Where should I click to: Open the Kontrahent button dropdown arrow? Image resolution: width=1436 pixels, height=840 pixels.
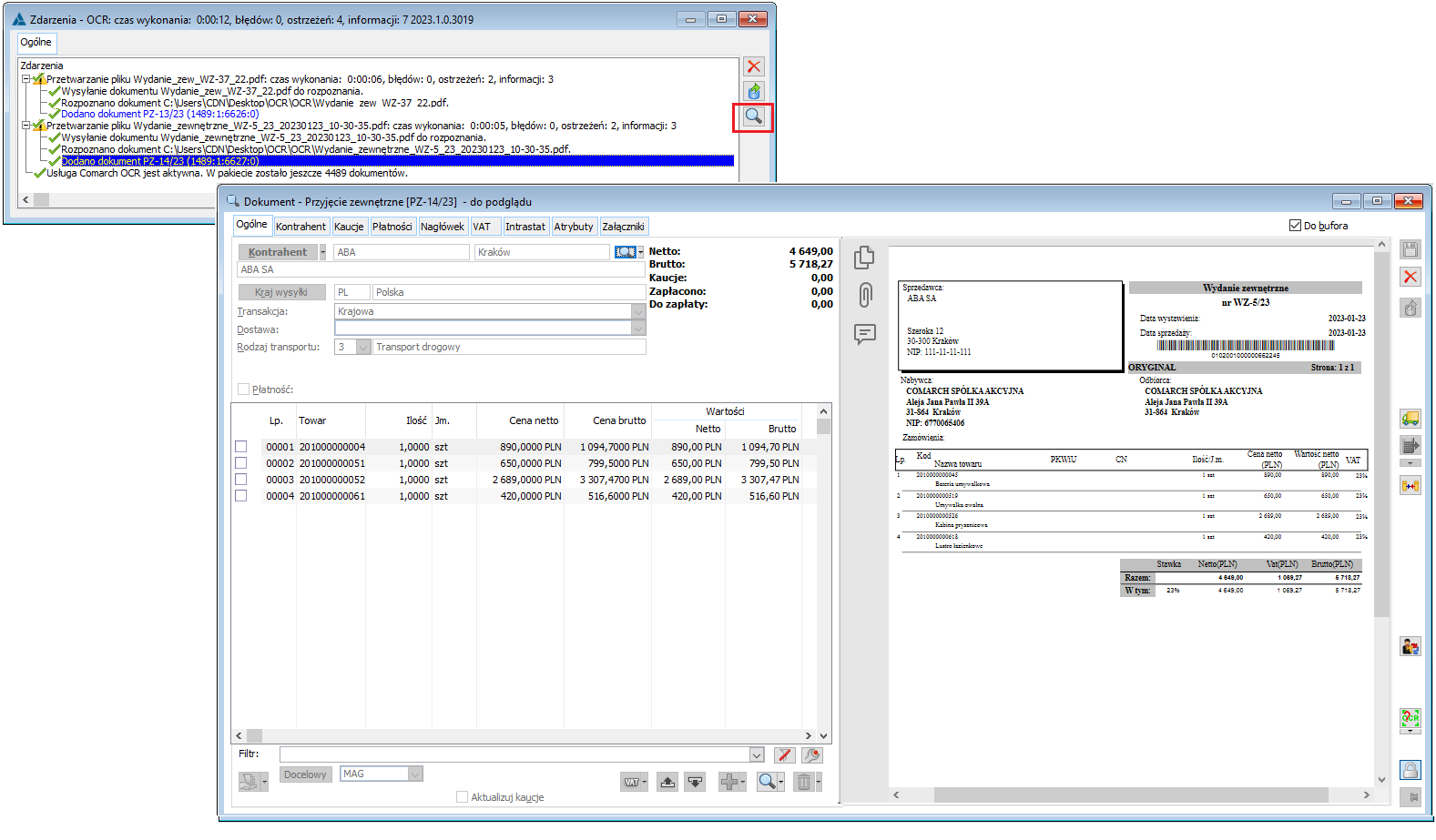(322, 252)
